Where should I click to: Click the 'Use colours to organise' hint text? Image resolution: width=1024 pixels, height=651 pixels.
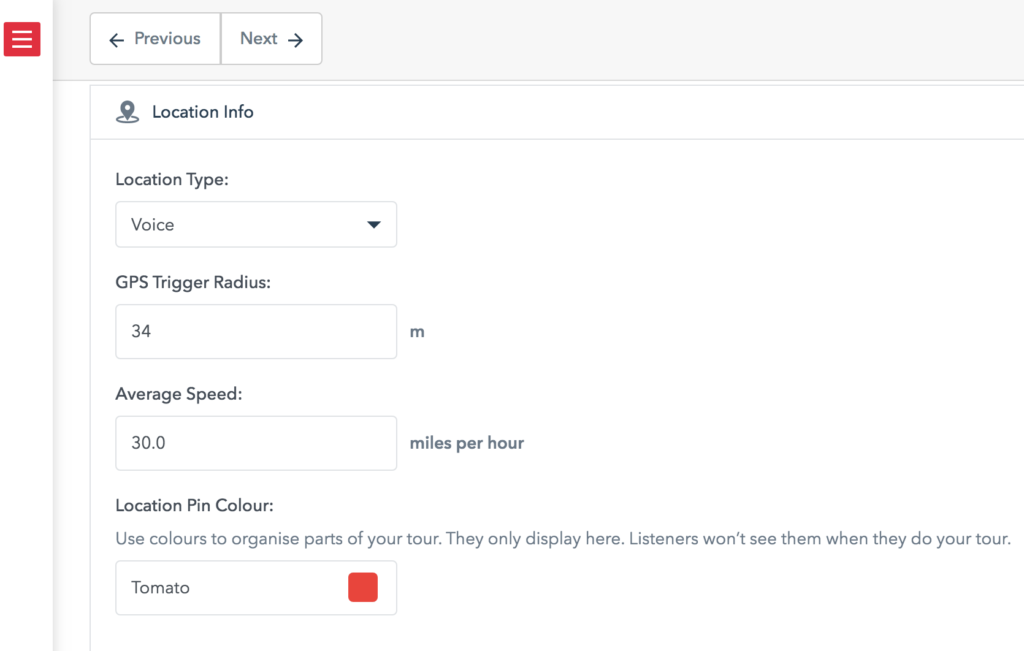[x=563, y=539]
